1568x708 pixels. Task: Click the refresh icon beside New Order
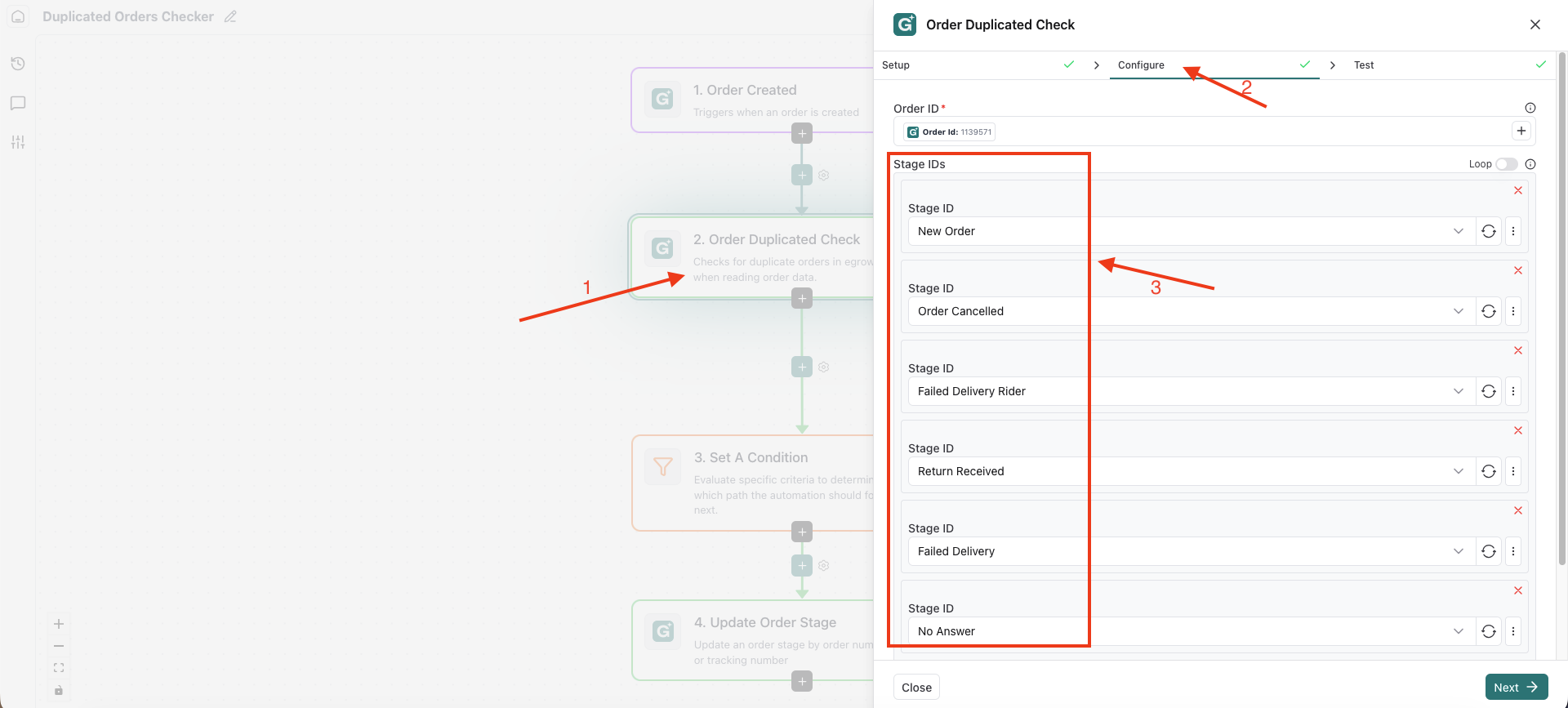point(1489,231)
